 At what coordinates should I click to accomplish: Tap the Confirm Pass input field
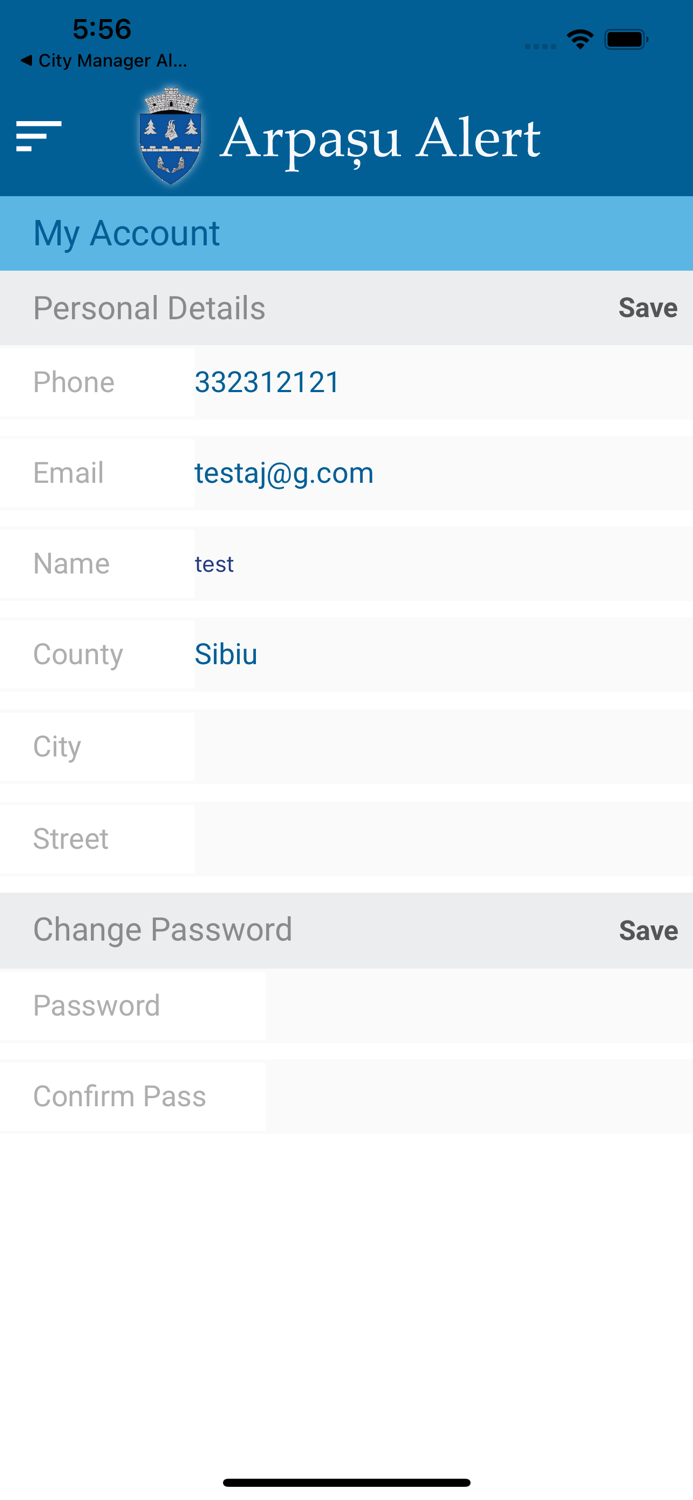point(478,1096)
